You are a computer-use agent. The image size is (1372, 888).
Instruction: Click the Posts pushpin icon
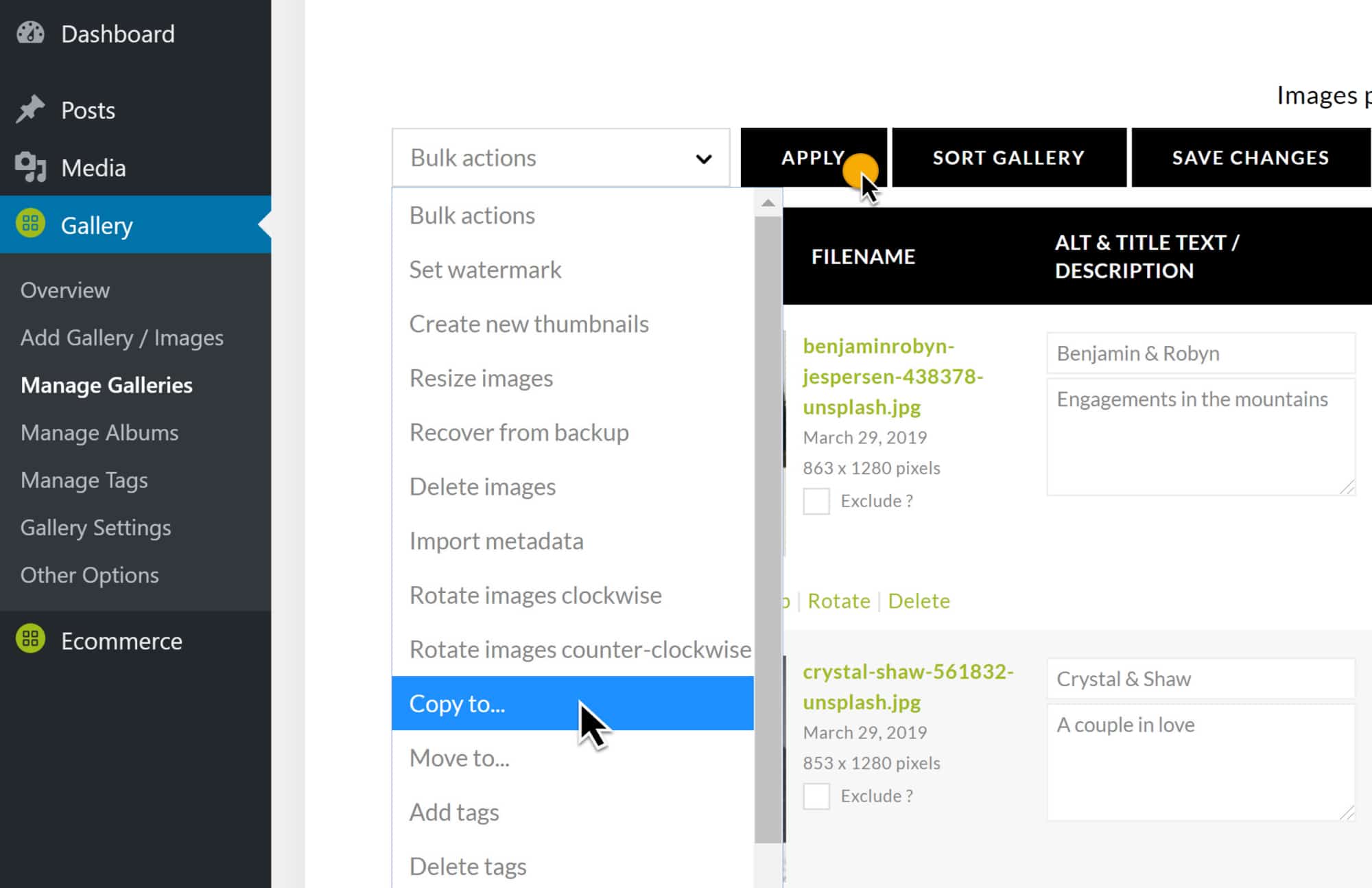coord(30,109)
